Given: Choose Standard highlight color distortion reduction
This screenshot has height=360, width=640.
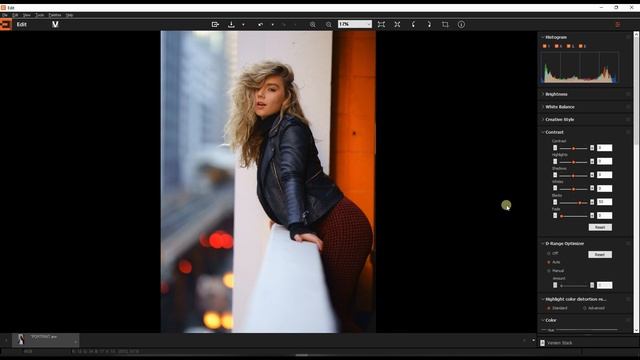Looking at the screenshot, I should coord(549,308).
